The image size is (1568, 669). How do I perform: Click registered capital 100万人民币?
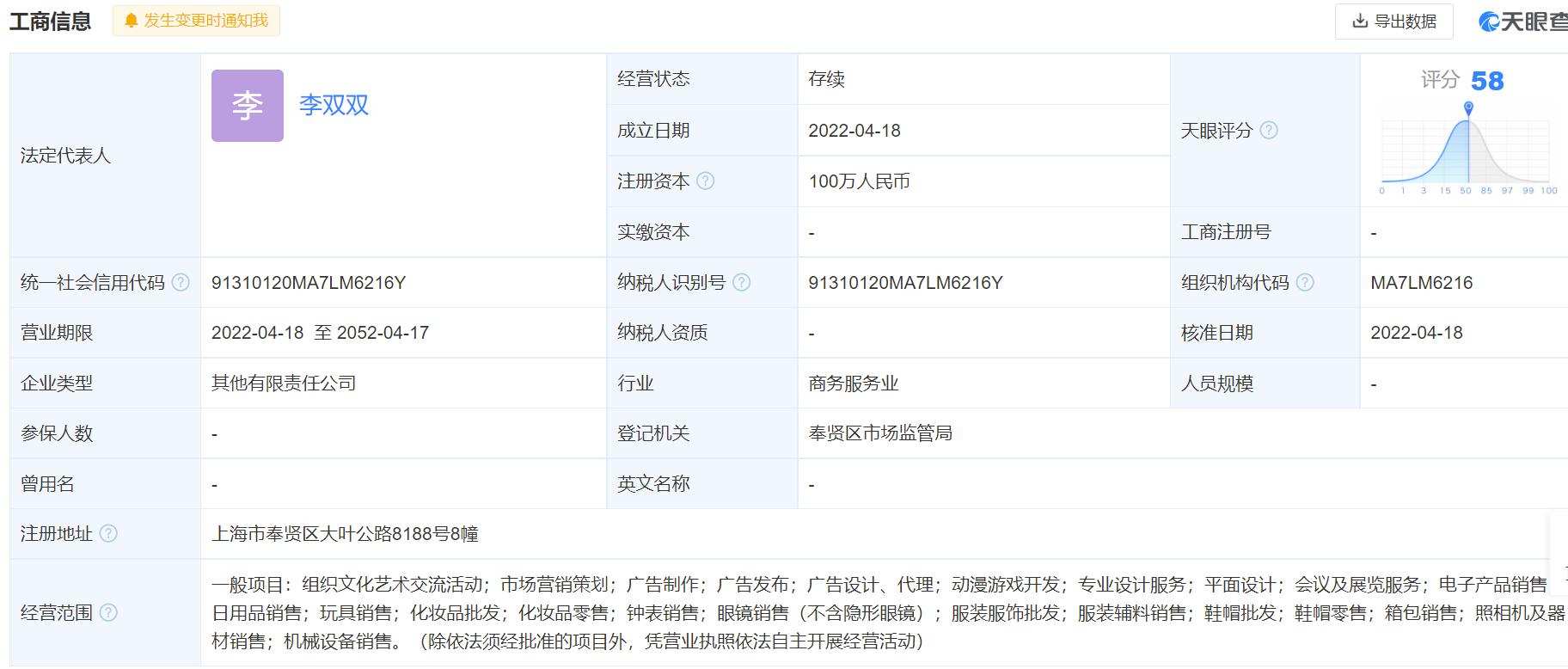pyautogui.click(x=859, y=181)
